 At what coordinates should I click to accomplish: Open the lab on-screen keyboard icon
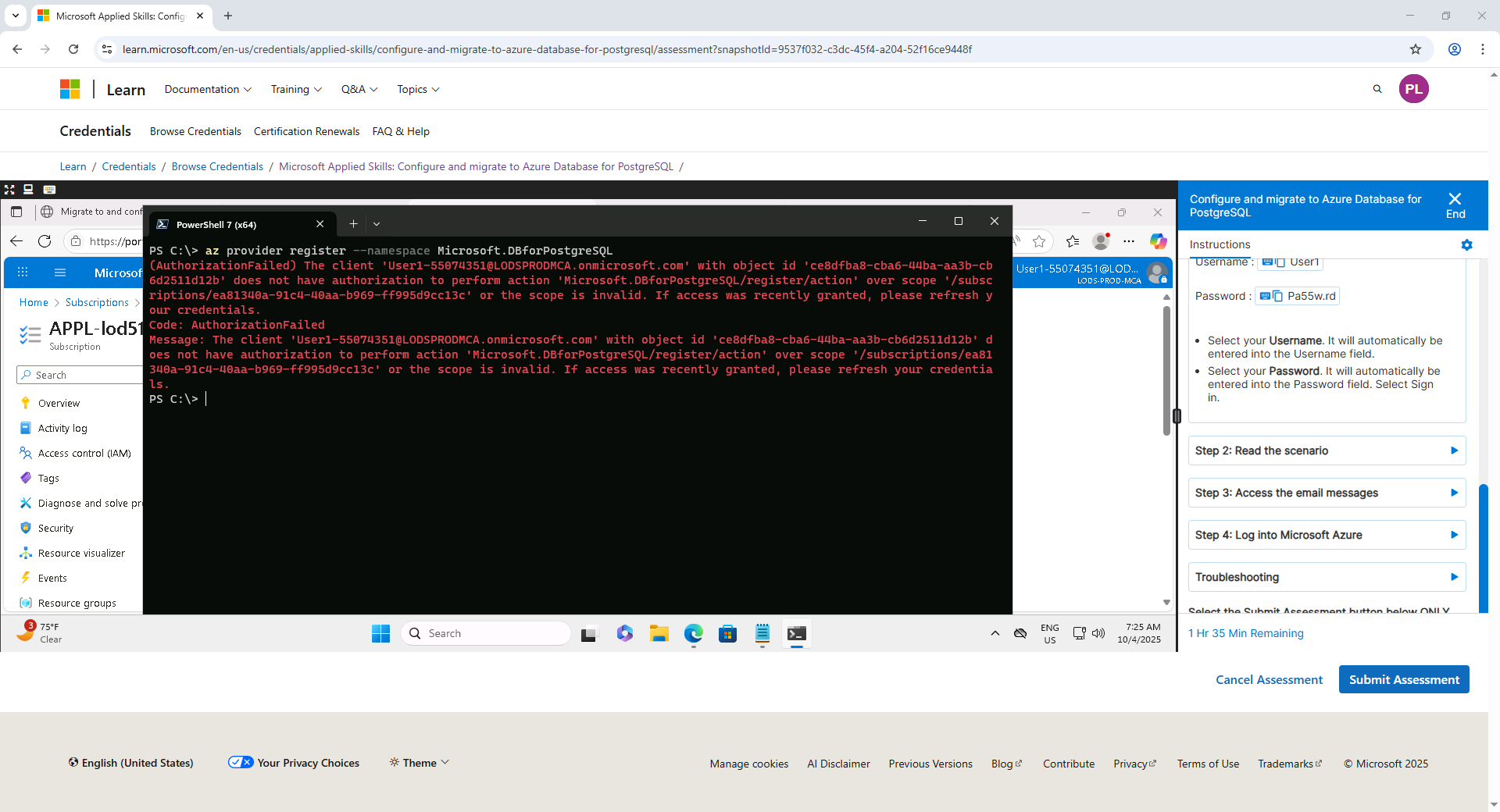[x=49, y=190]
